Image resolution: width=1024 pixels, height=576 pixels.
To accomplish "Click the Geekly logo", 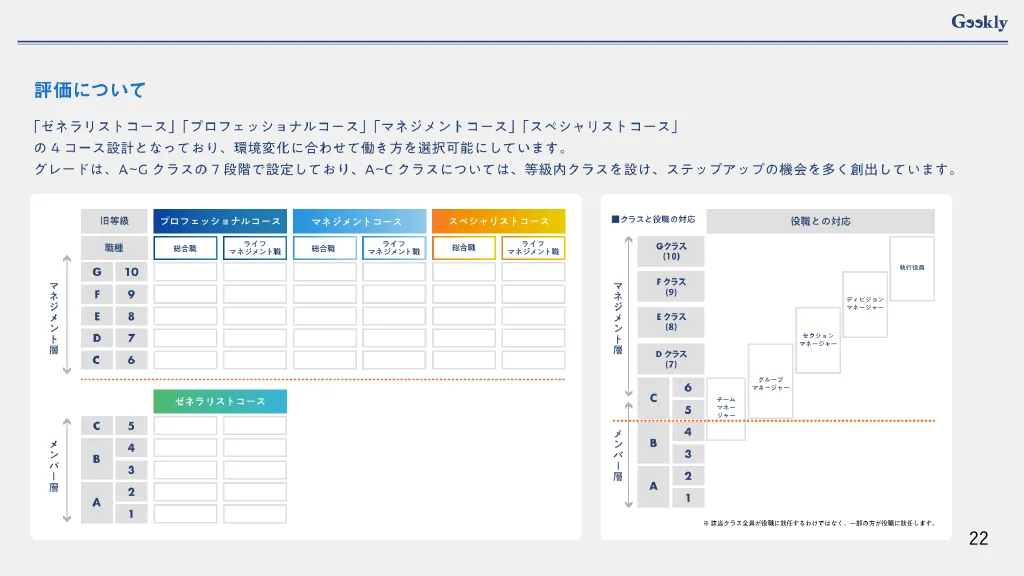I will tap(979, 22).
